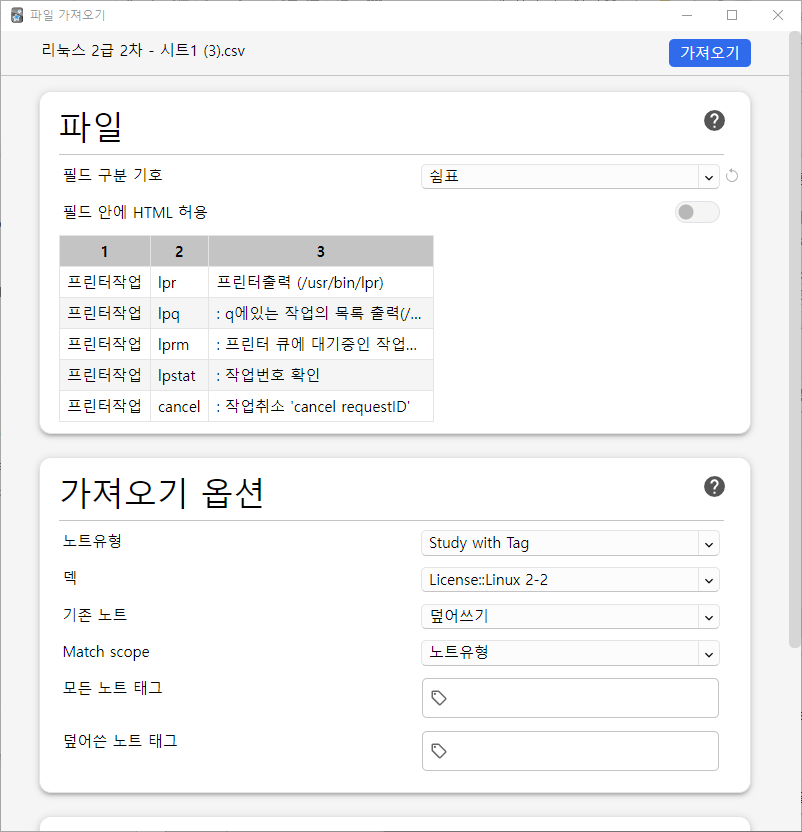Open the 필드 구분 기호 dropdown showing 쉼표
The image size is (802, 832).
point(570,177)
